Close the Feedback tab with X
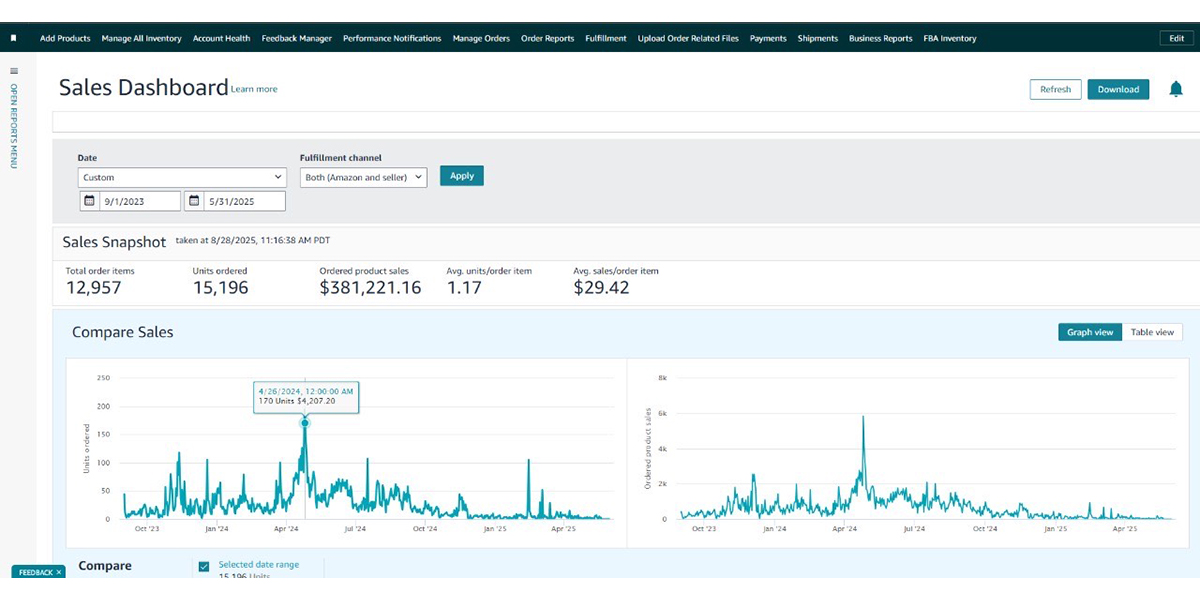Screen dimensions: 1200x601 tap(59, 572)
